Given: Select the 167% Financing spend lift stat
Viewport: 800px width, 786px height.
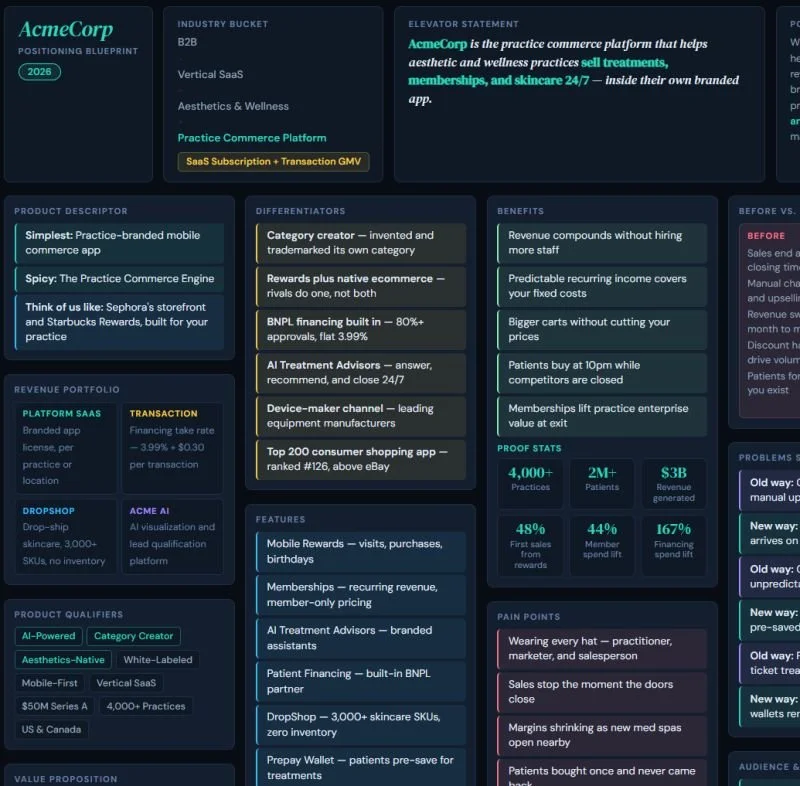Looking at the screenshot, I should point(674,545).
